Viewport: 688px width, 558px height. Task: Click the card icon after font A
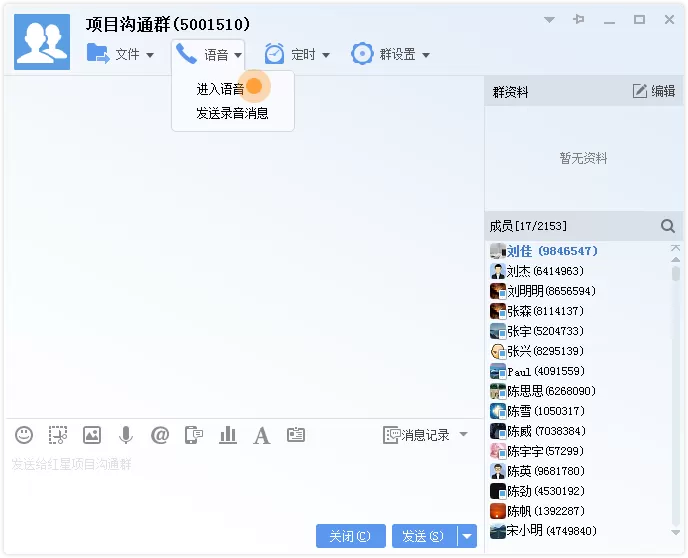296,435
